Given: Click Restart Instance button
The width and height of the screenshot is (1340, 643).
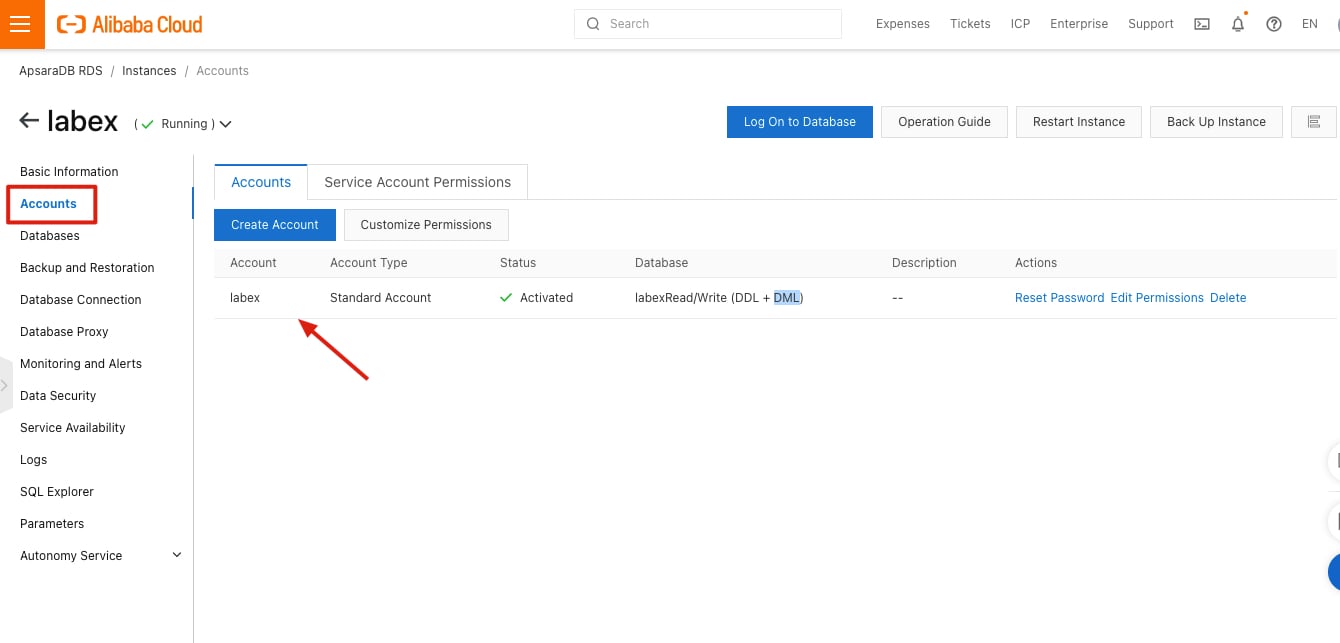Looking at the screenshot, I should 1079,122.
